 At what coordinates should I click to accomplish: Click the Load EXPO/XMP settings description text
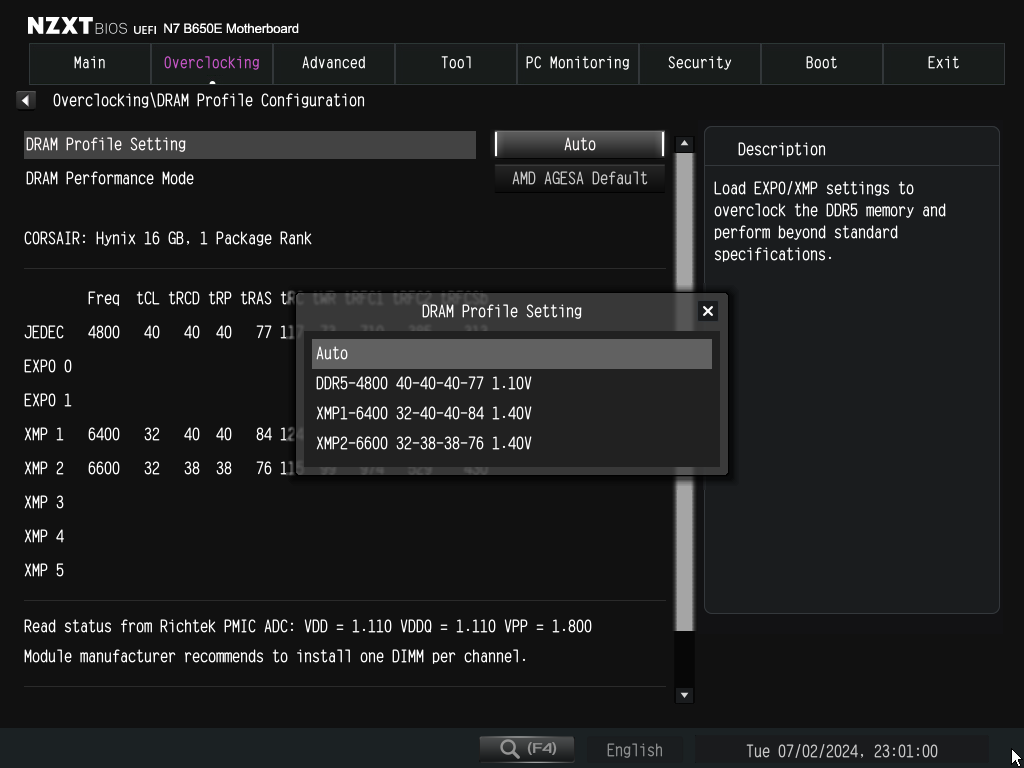pos(829,221)
